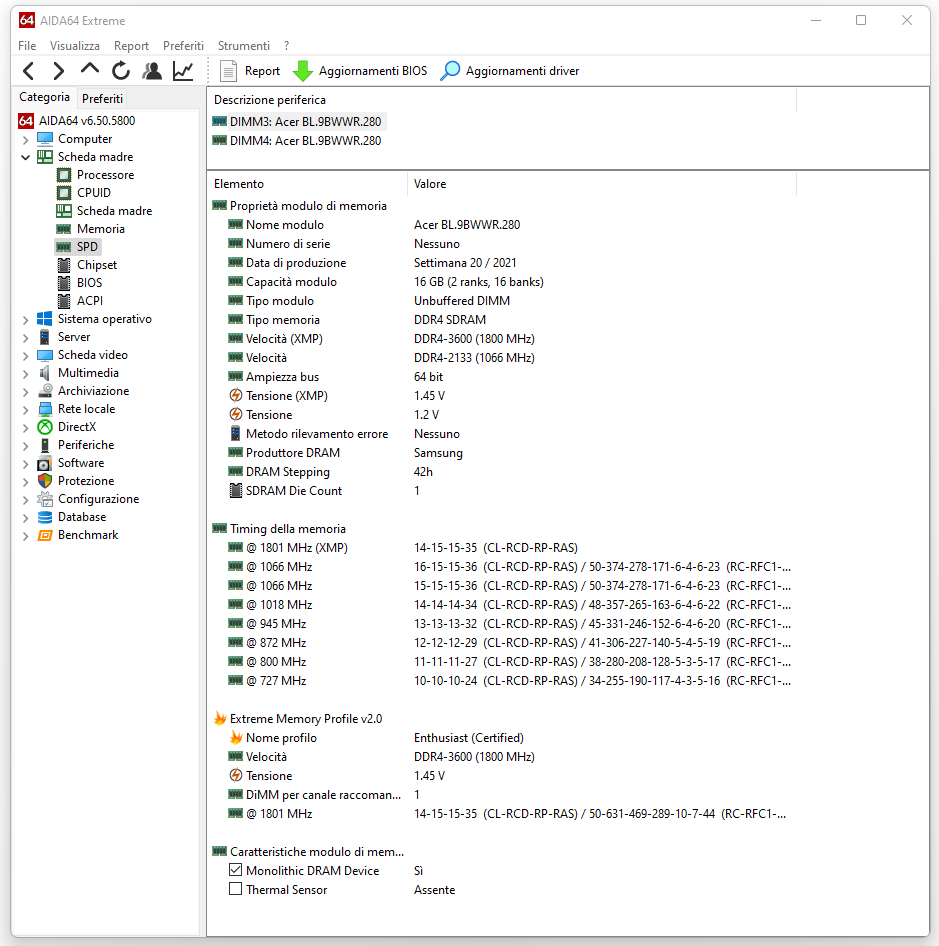Screen dimensions: 939x946
Task: Click the Benchmark icon in the tree
Action: point(45,535)
